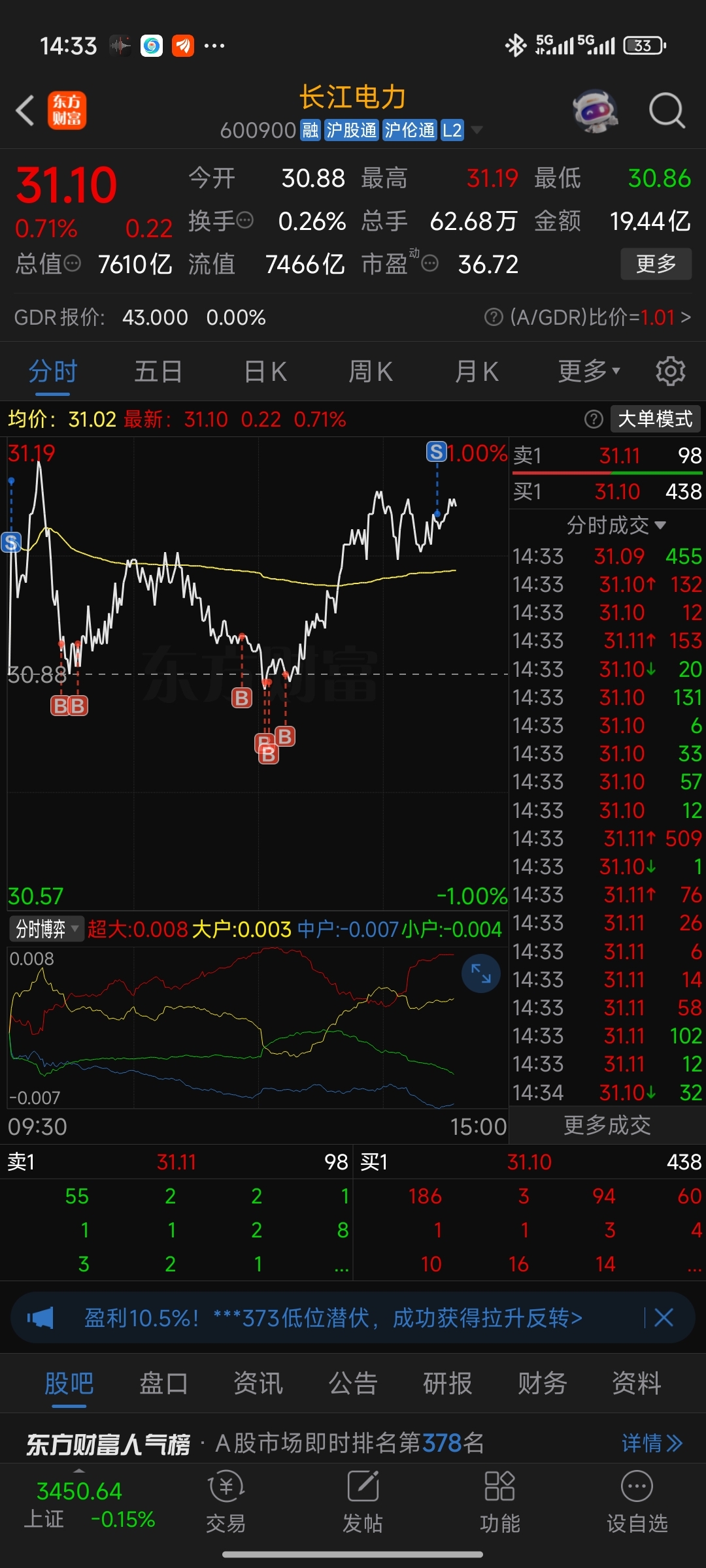Tap the 均价 31.02 label
The image size is (706, 1568).
(62, 419)
